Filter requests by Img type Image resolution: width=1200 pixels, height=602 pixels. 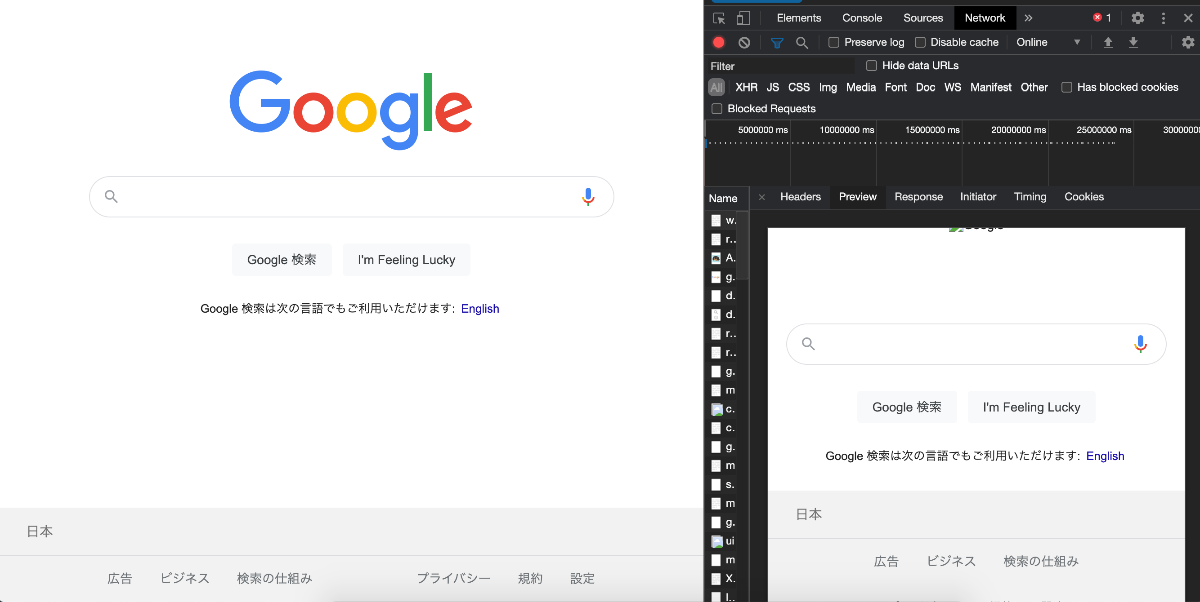[828, 87]
